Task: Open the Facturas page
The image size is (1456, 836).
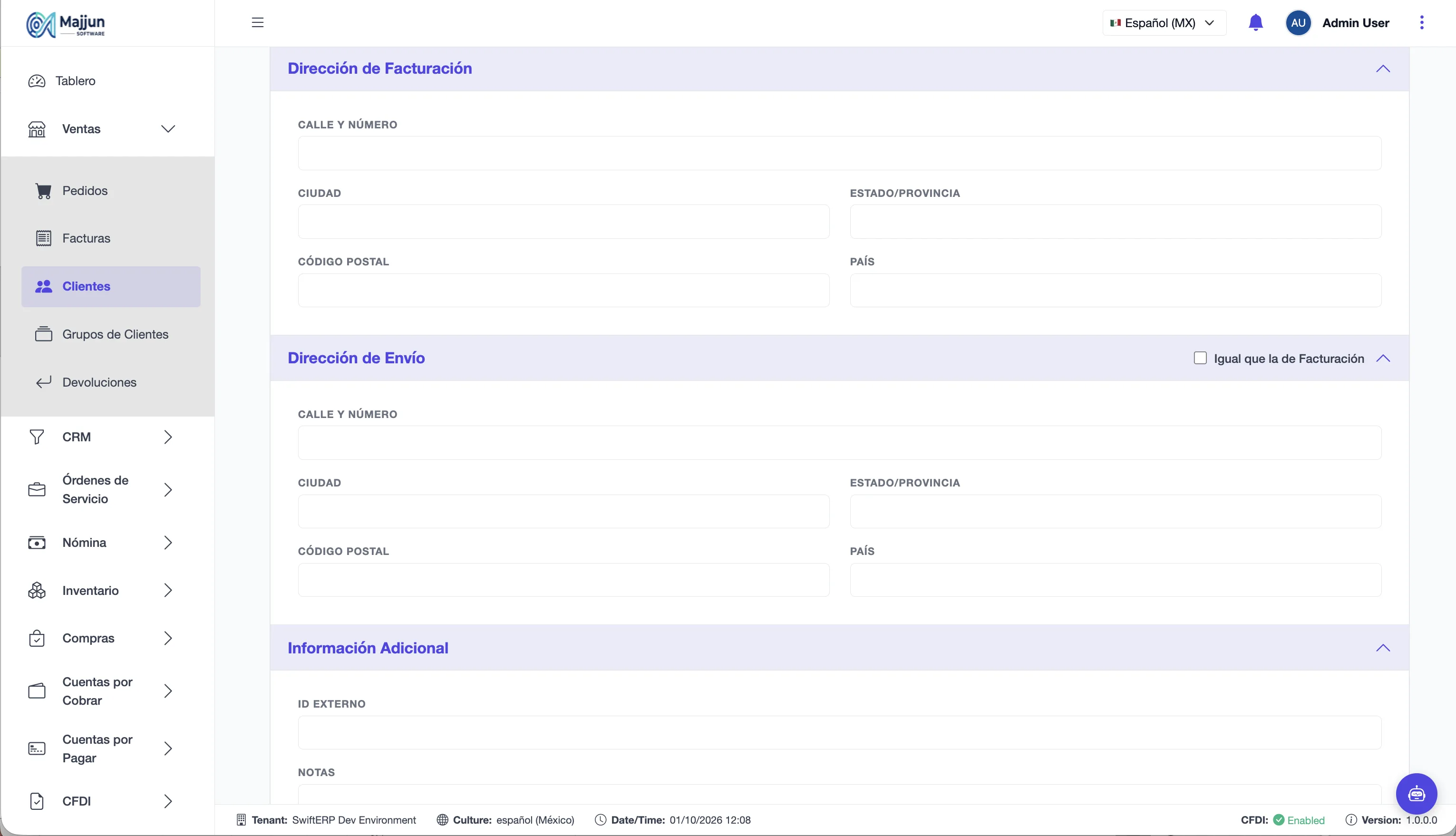Action: pos(86,238)
